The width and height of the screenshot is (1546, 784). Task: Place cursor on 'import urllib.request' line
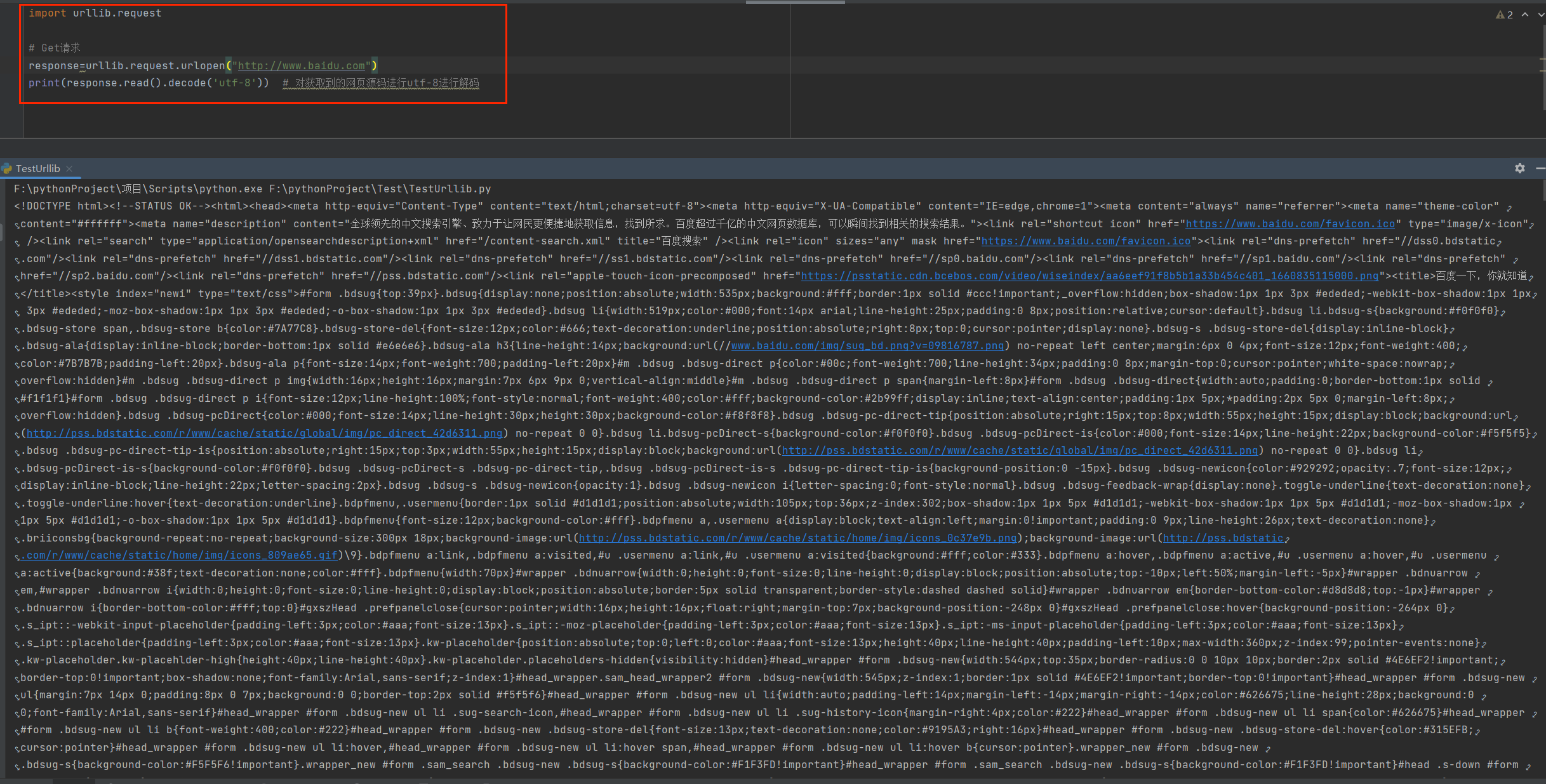[95, 13]
